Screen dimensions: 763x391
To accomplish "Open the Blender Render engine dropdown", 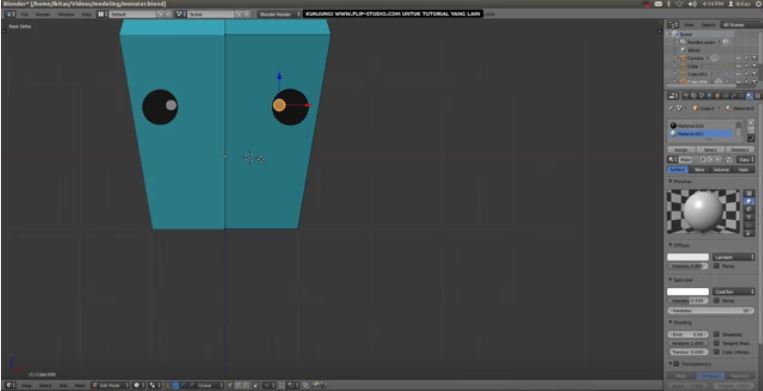I will tap(279, 14).
